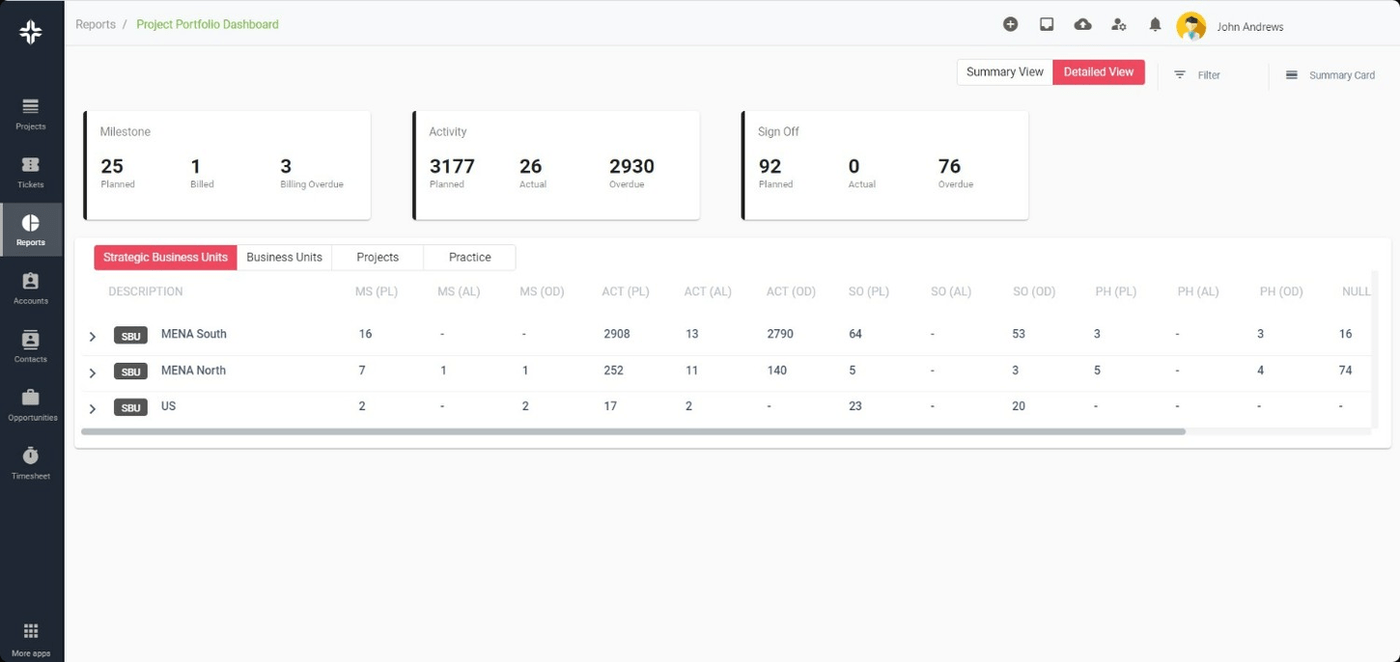Click the create new plus icon
This screenshot has height=662, width=1400.
coord(1010,23)
